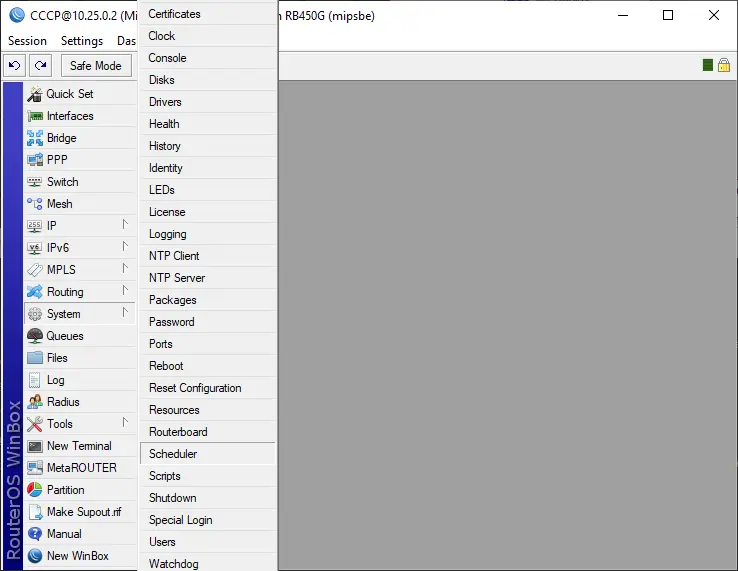Click the Bridge icon in sidebar
The width and height of the screenshot is (738, 571).
click(x=35, y=138)
